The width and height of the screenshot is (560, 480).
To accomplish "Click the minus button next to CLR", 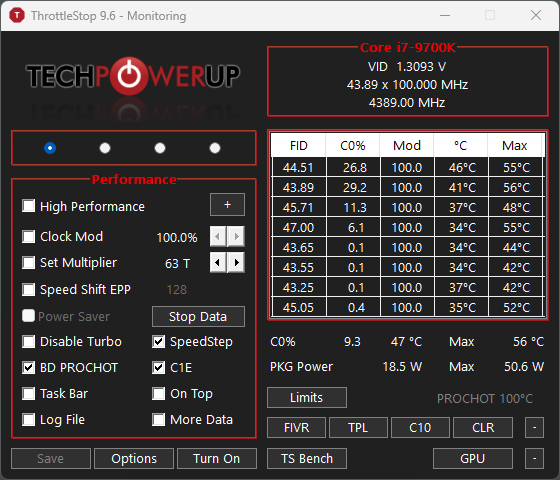I will (x=534, y=428).
